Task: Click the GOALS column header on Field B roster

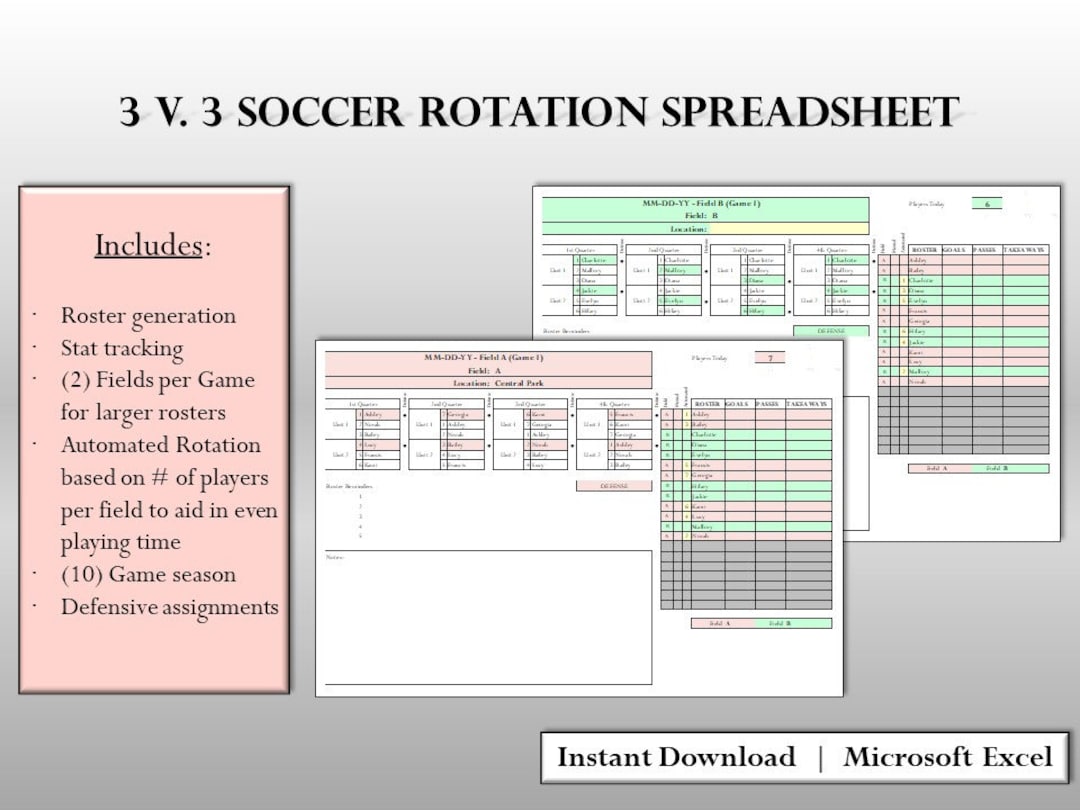Action: [x=955, y=248]
